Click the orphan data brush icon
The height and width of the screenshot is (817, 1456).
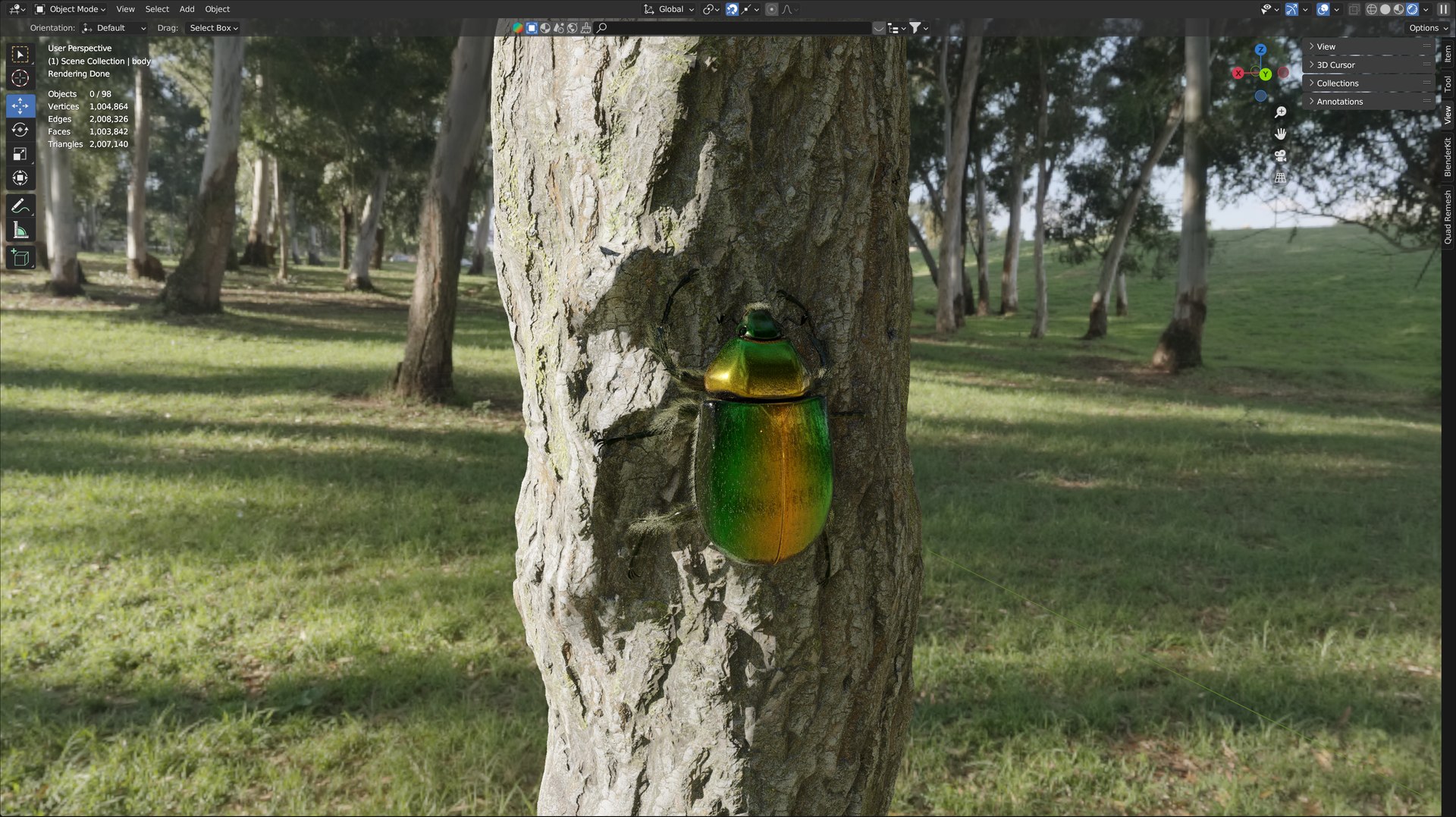pos(585,28)
